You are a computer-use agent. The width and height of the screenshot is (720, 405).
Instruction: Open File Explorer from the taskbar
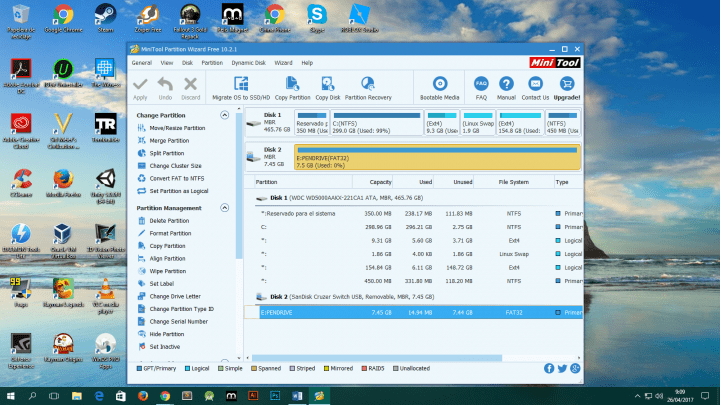pyautogui.click(x=76, y=396)
